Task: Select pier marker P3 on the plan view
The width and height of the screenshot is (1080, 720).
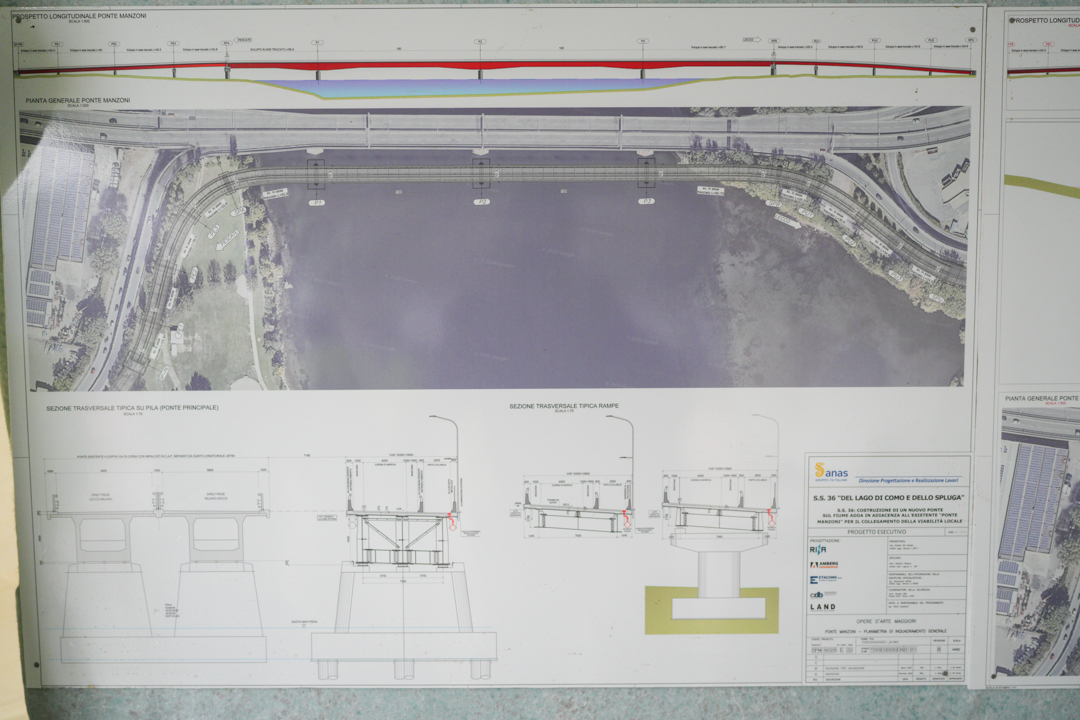Action: 646,201
